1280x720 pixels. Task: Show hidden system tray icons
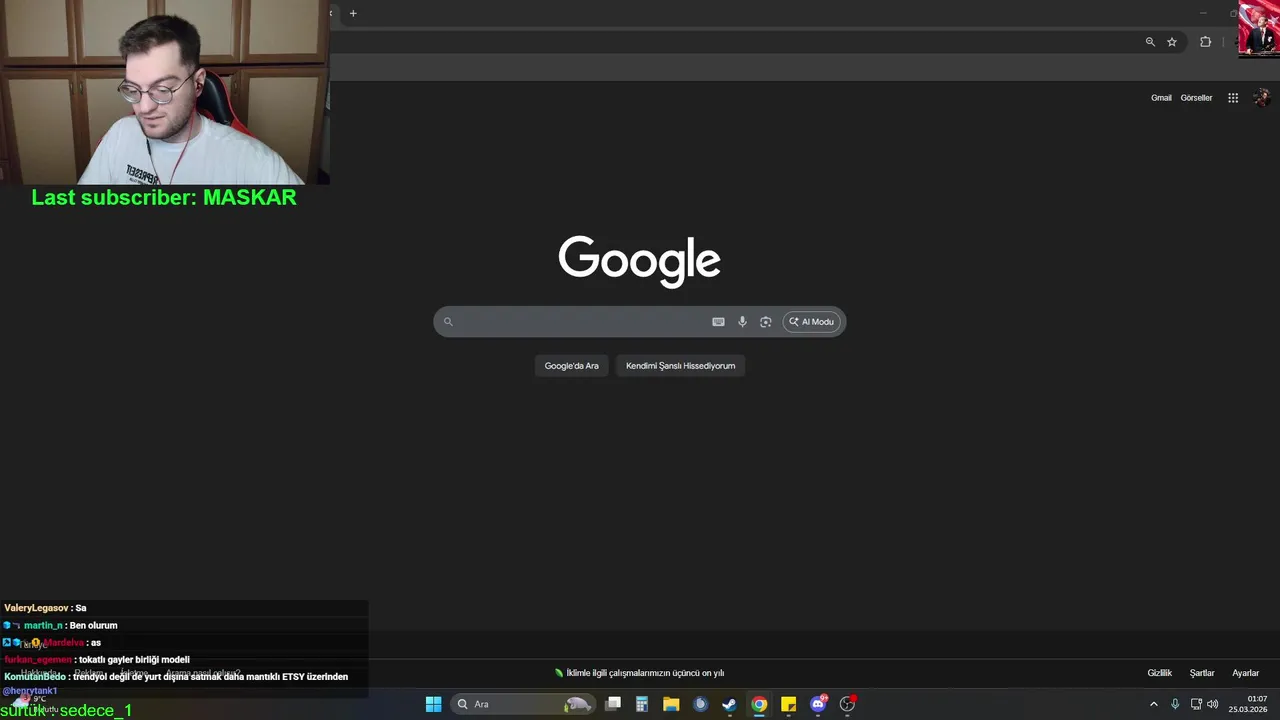pos(1153,704)
